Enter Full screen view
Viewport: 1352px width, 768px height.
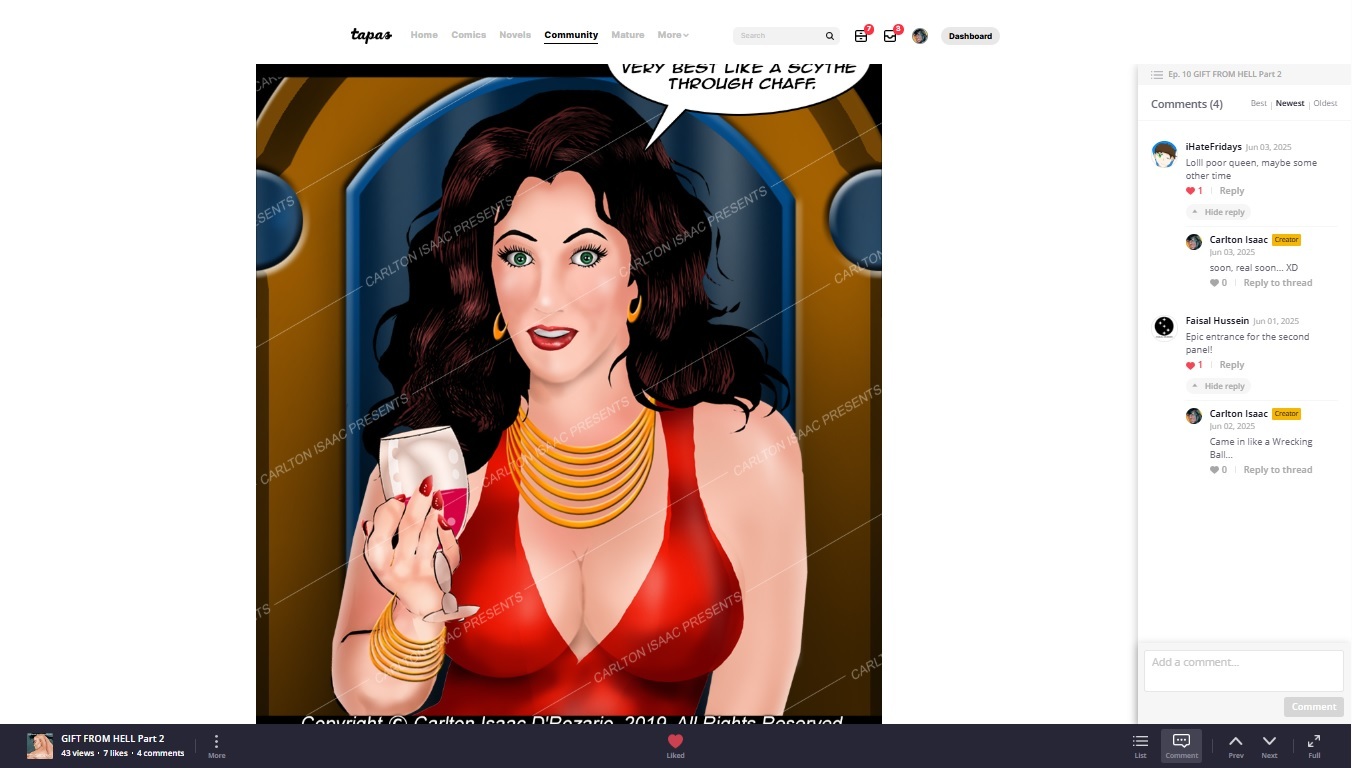(1314, 744)
